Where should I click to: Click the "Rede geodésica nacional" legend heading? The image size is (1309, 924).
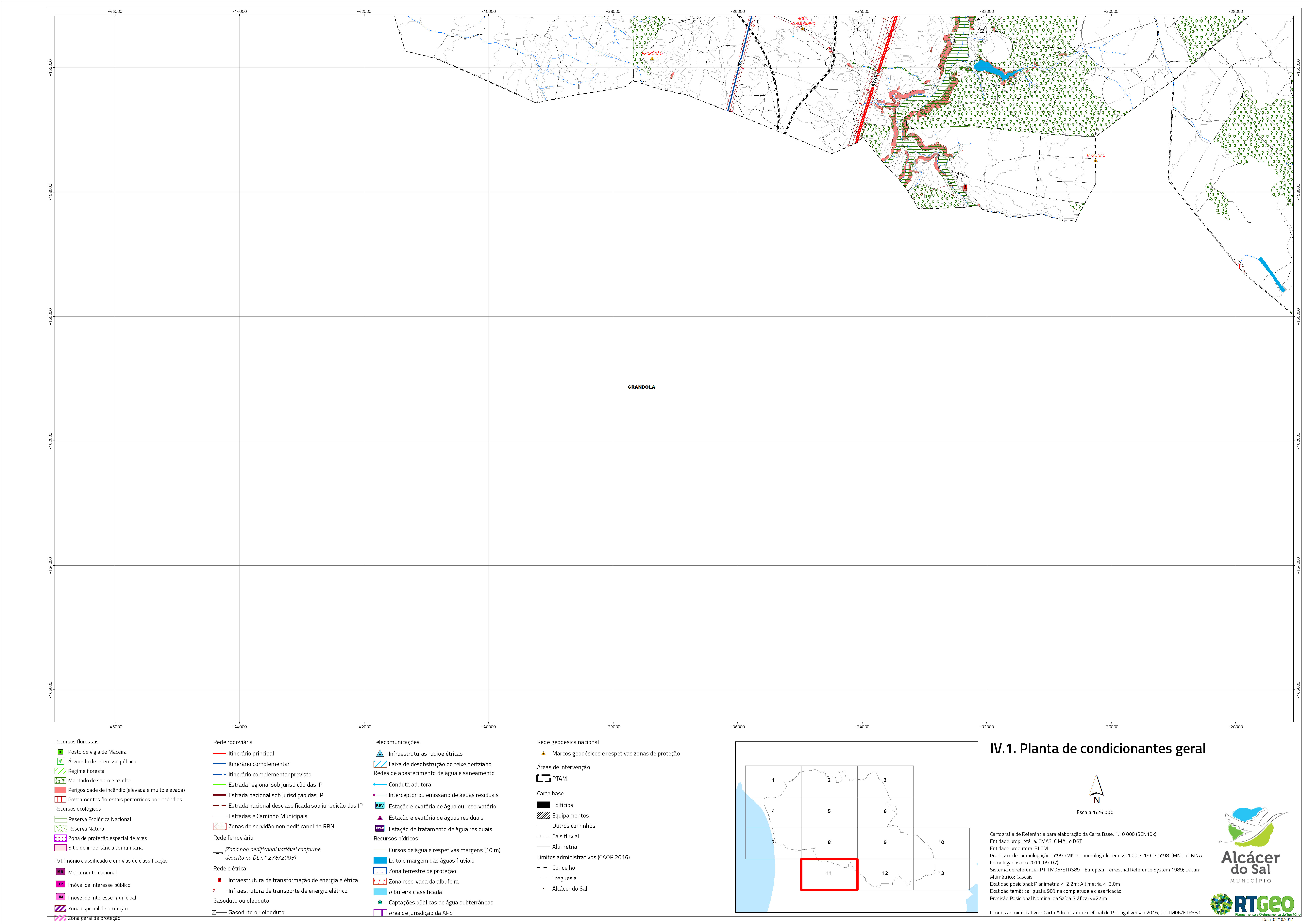[568, 742]
